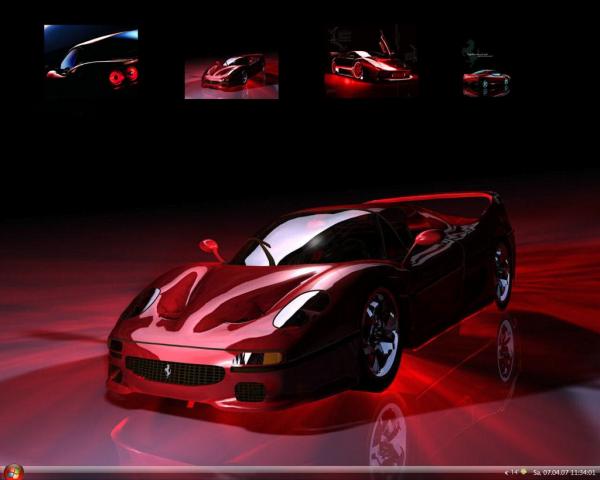Select the Ferrari with open door thumbnail
The height and width of the screenshot is (480, 600).
click(x=372, y=59)
